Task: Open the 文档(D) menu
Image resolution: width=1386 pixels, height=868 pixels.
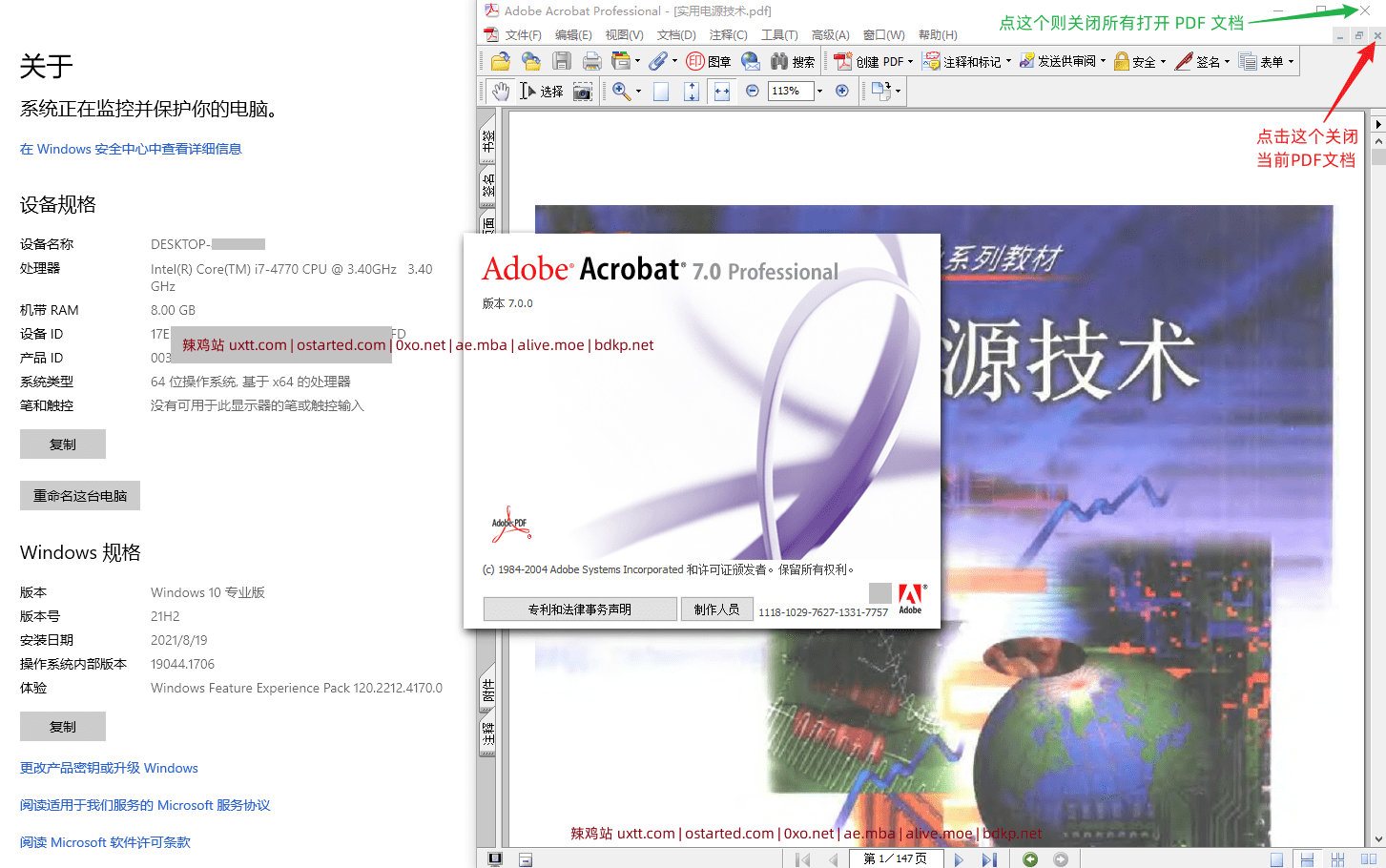Action: (x=676, y=35)
